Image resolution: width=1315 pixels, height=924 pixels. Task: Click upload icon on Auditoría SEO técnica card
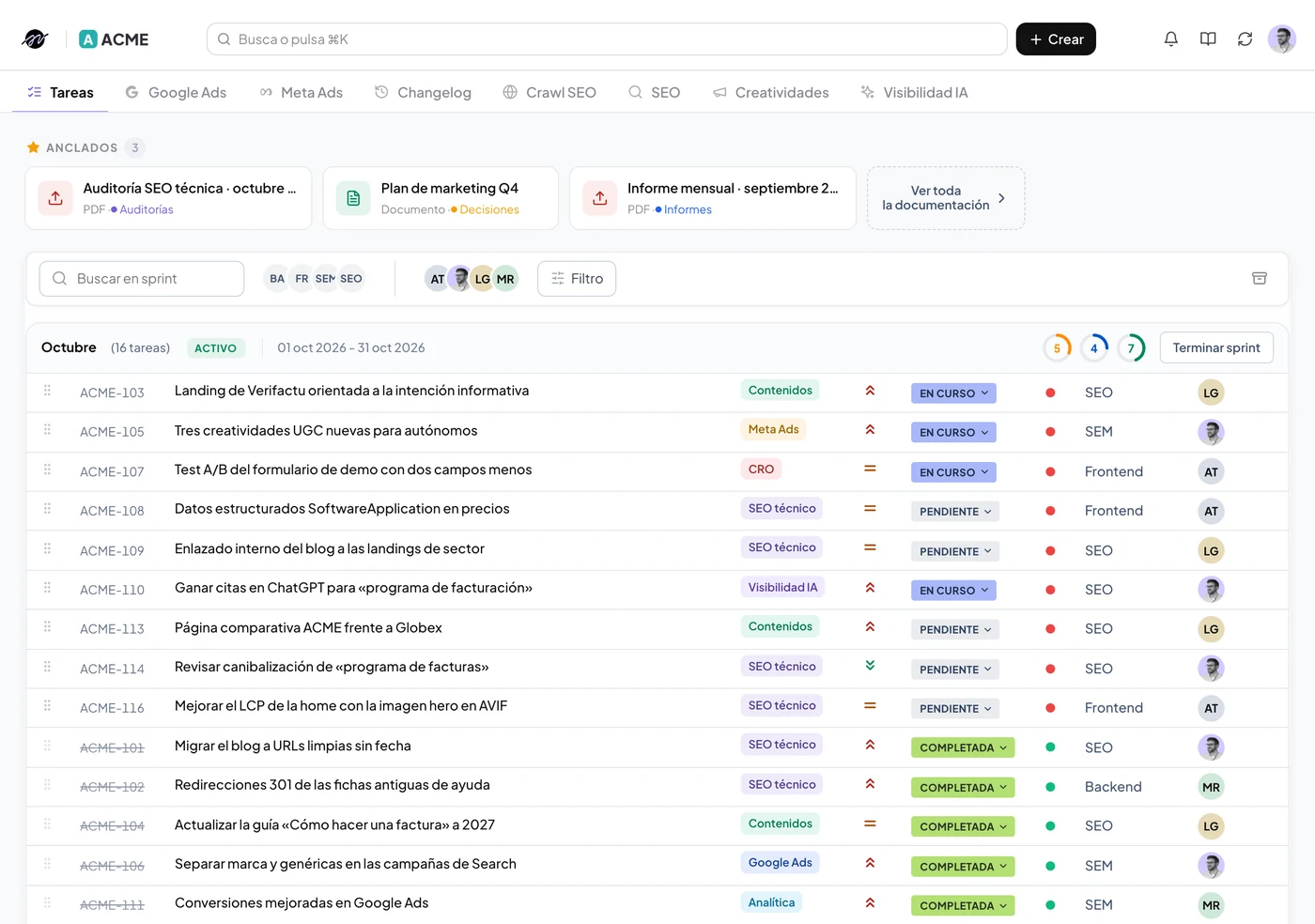tap(55, 198)
